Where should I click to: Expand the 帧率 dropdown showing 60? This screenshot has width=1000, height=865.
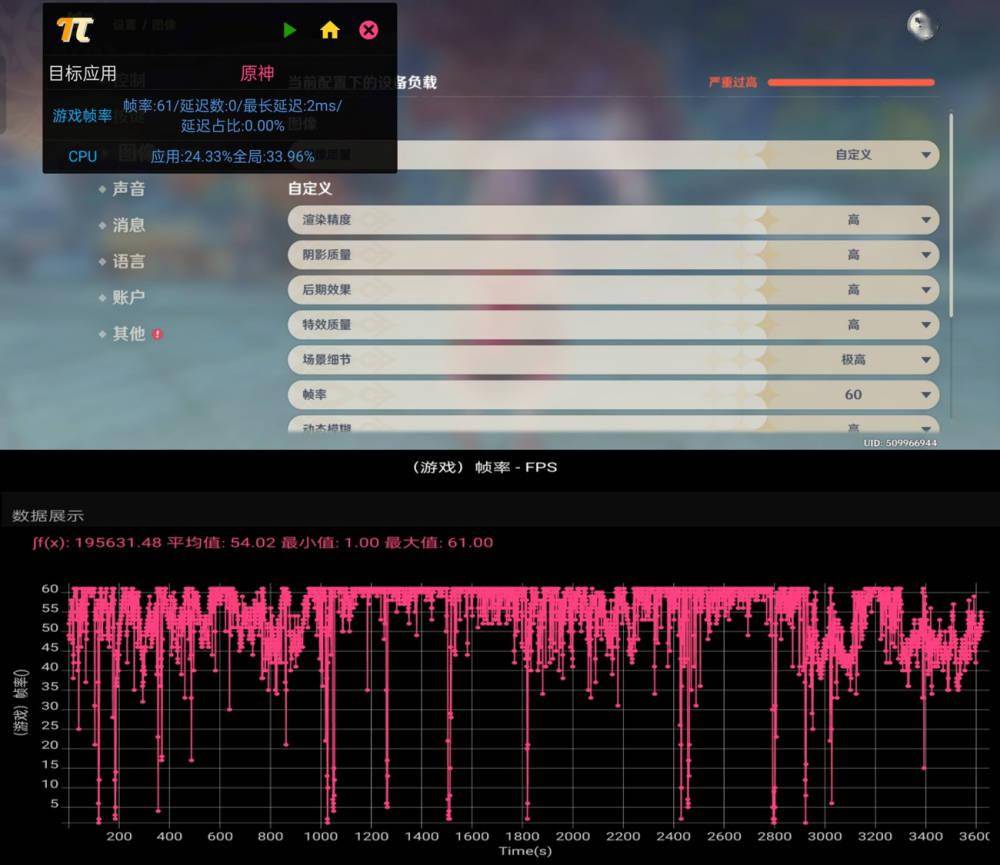[926, 395]
